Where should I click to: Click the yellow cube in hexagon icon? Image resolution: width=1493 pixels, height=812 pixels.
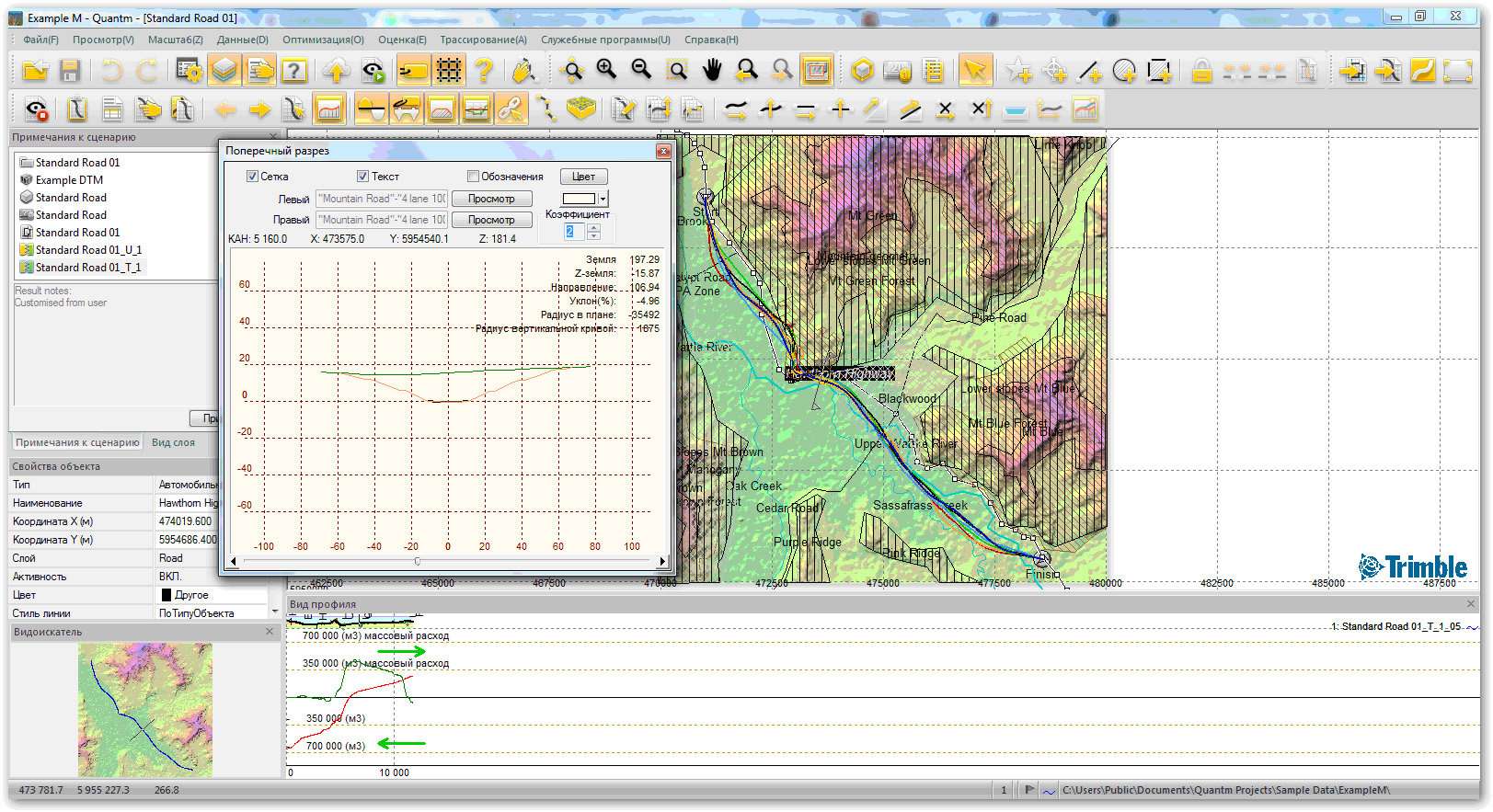[862, 71]
